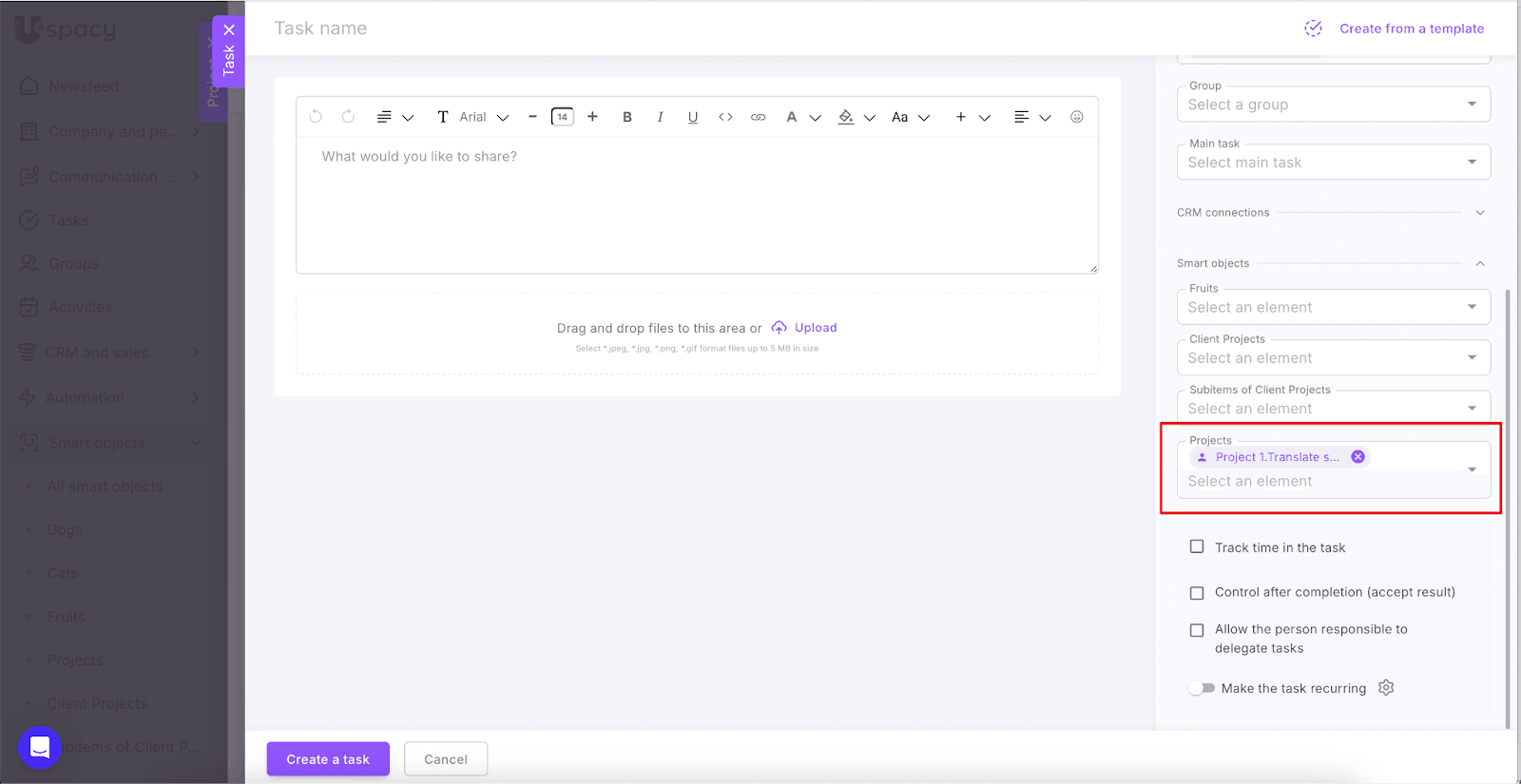
Task: Open Newsfeed in the sidebar
Action: pyautogui.click(x=84, y=86)
